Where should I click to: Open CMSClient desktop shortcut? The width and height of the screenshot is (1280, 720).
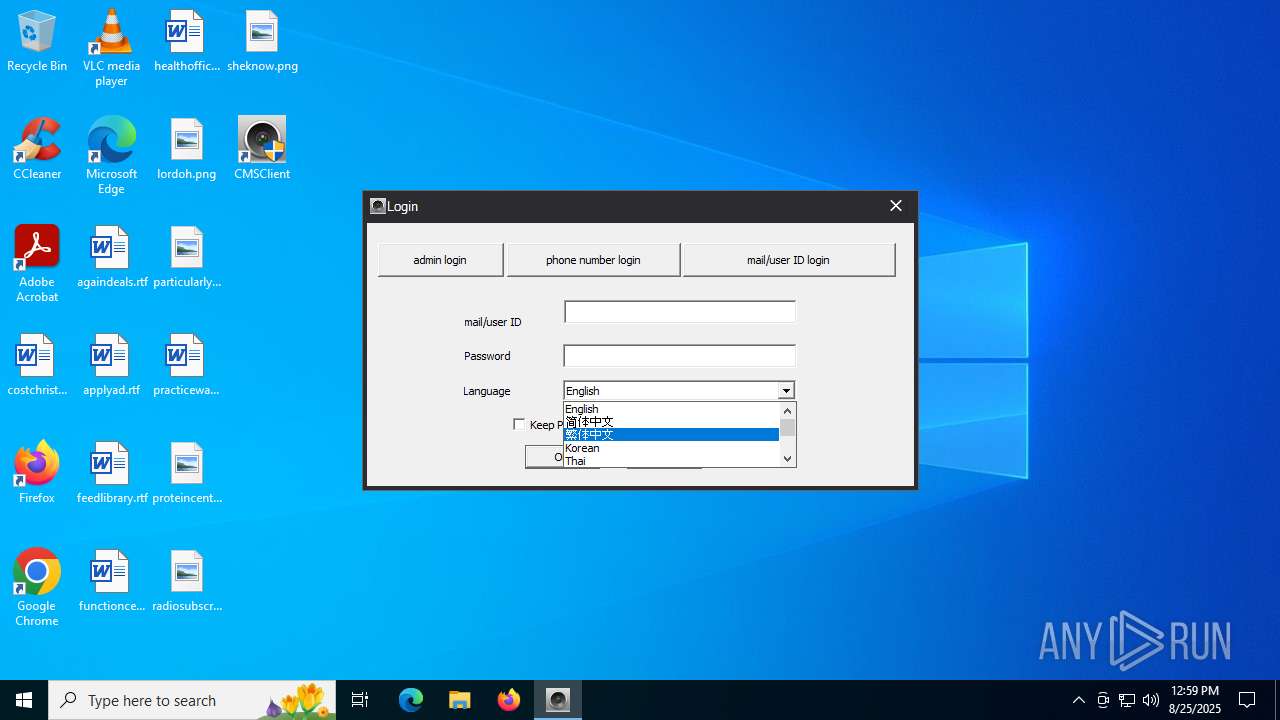click(262, 149)
